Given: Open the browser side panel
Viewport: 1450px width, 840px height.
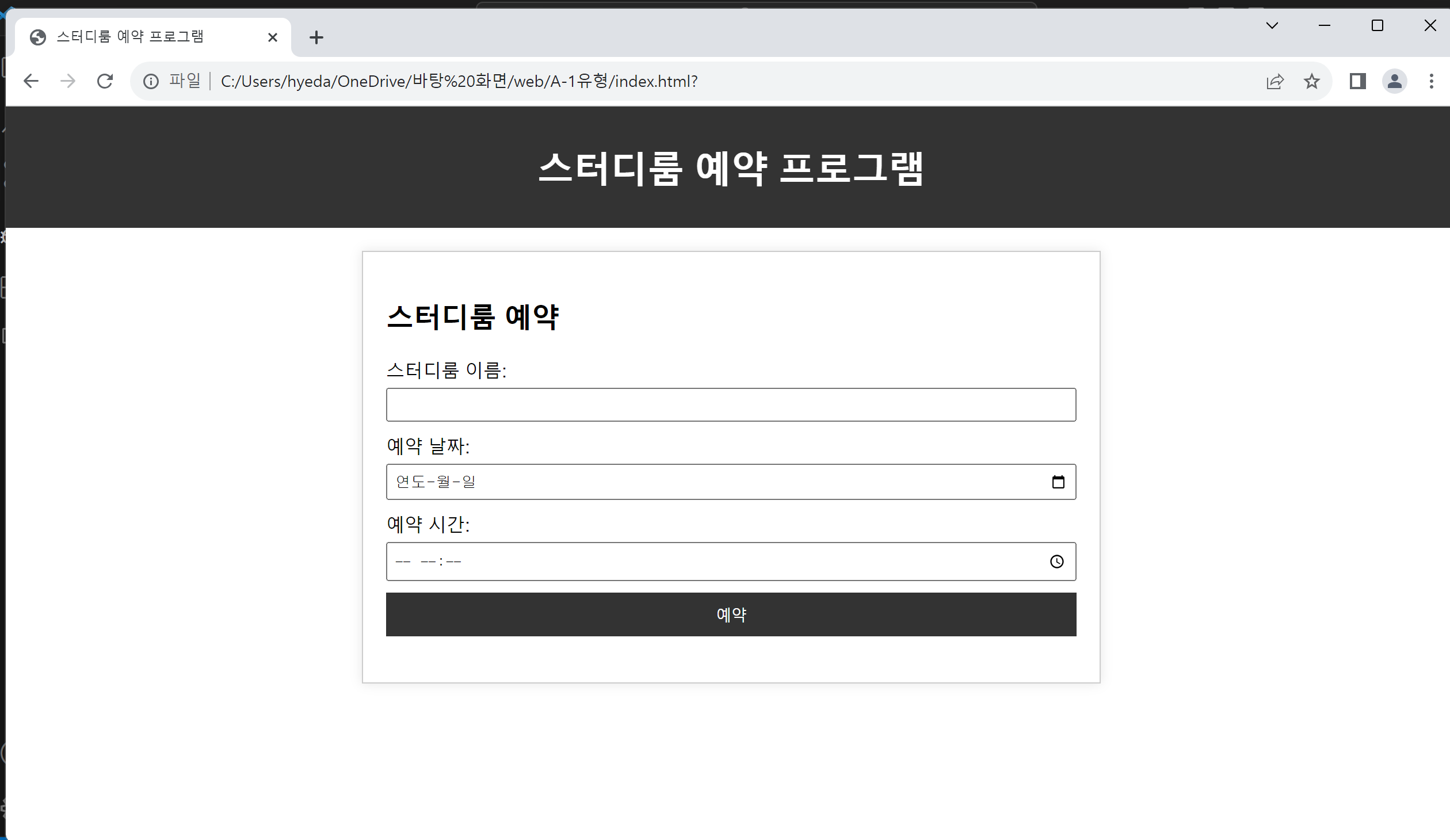Looking at the screenshot, I should [1357, 81].
